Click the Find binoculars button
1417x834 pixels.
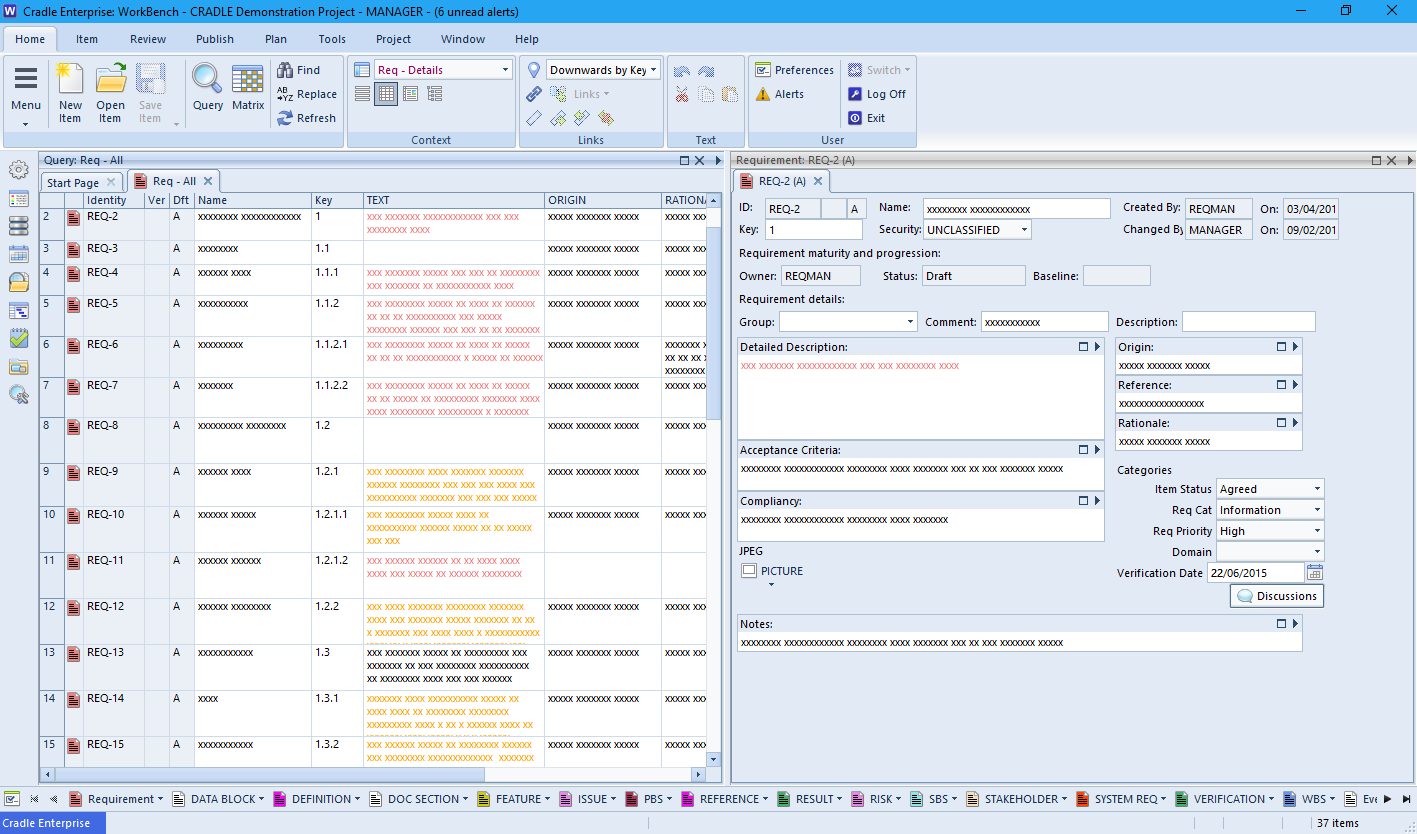[299, 70]
